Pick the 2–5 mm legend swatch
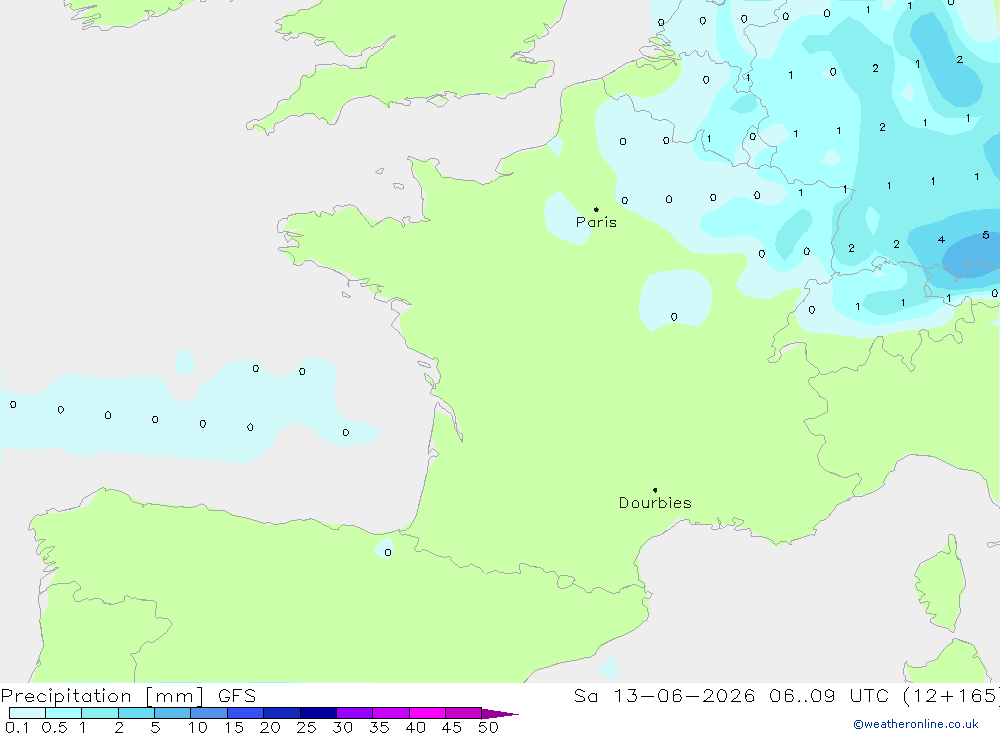This screenshot has height=733, width=1000. 136,713
